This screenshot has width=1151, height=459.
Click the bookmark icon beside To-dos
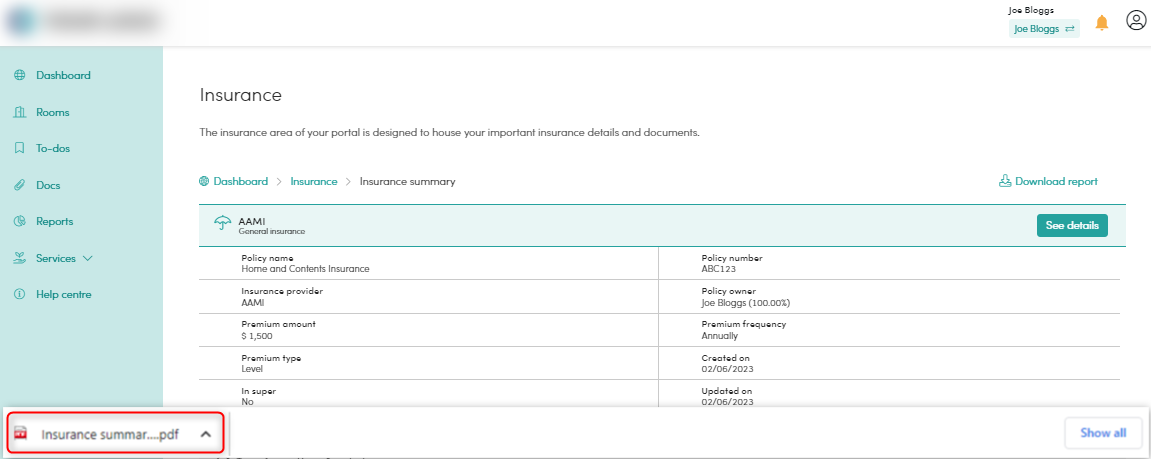(x=20, y=148)
